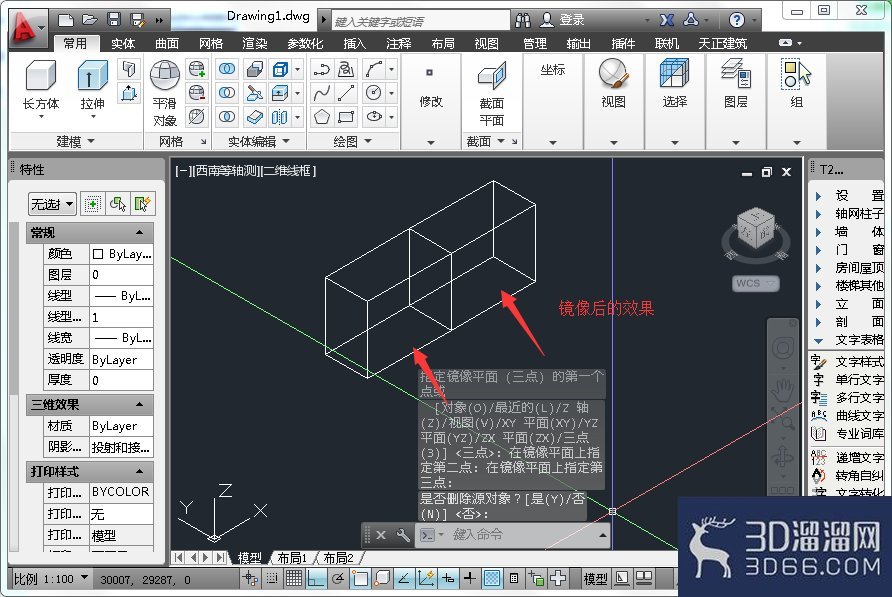Select the circle tool in 绘图 panel
Viewport: 892px width, 597px height.
coord(374,93)
